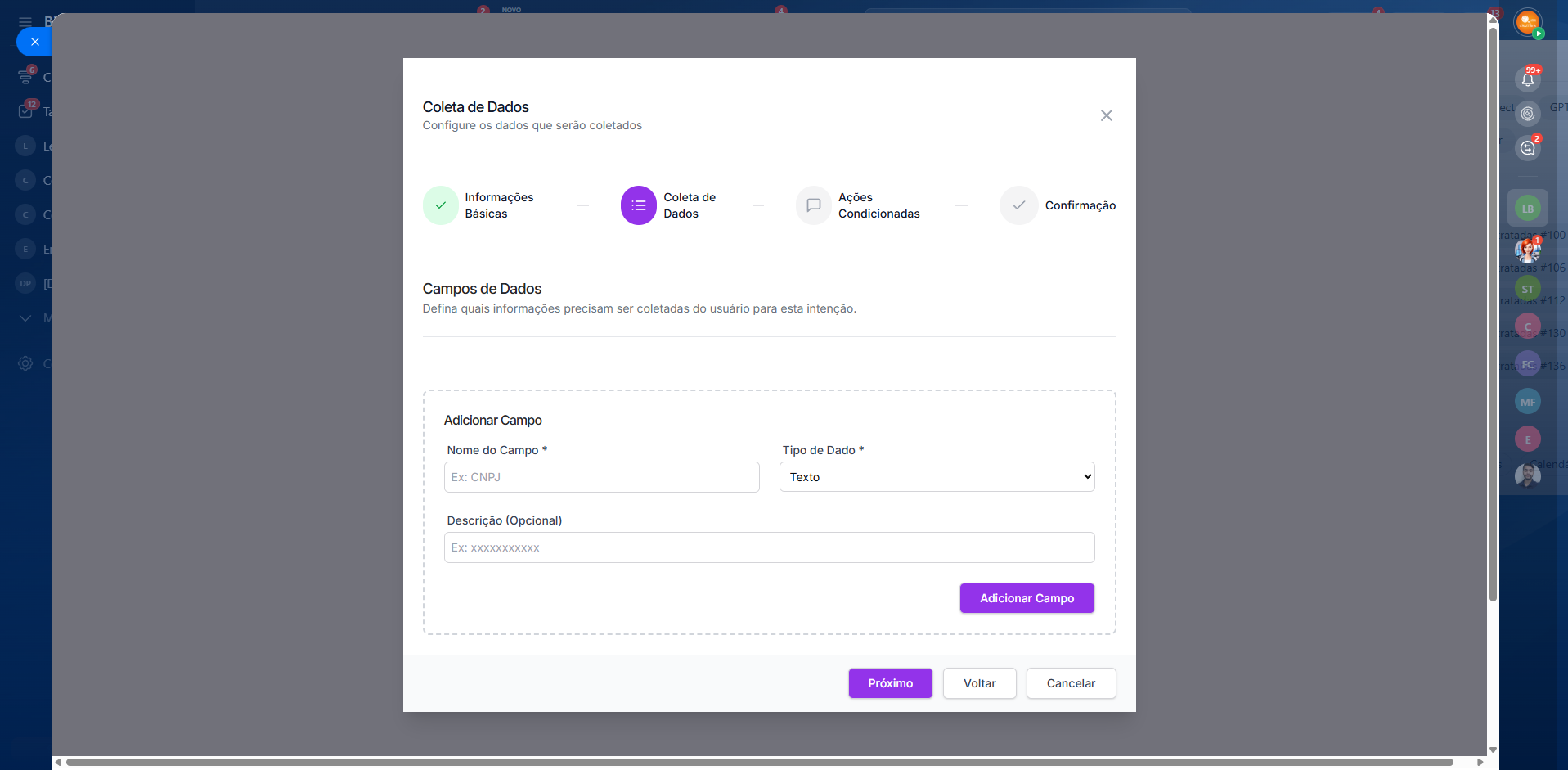The width and height of the screenshot is (1568, 770).
Task: Open the chat icon with 2 badge
Action: click(1527, 148)
